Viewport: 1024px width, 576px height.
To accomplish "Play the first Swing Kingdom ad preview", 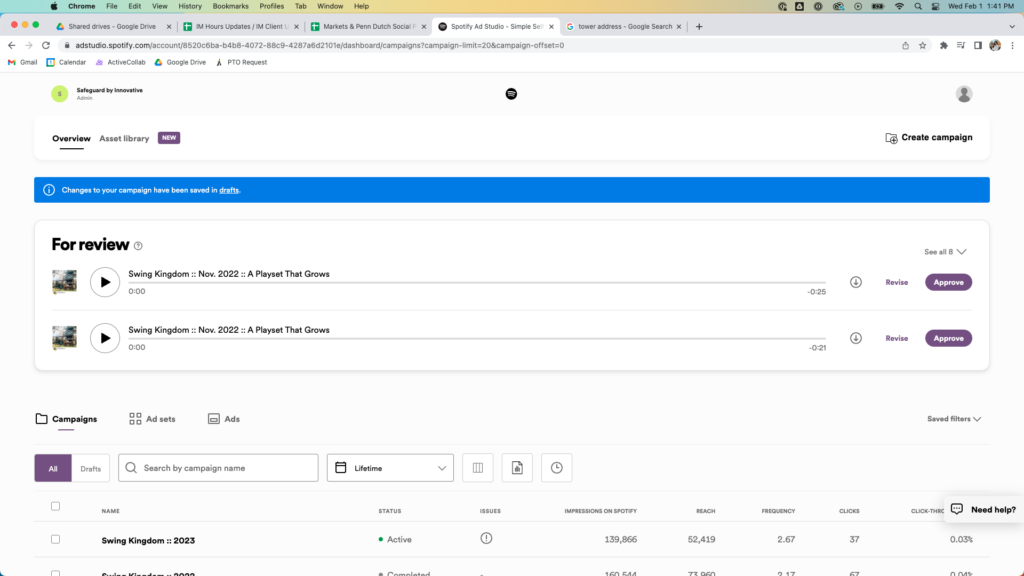I will 105,282.
